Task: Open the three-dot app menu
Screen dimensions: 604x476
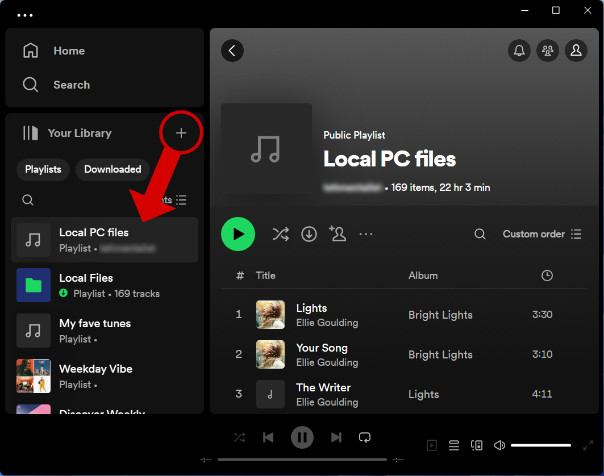Action: (25, 15)
